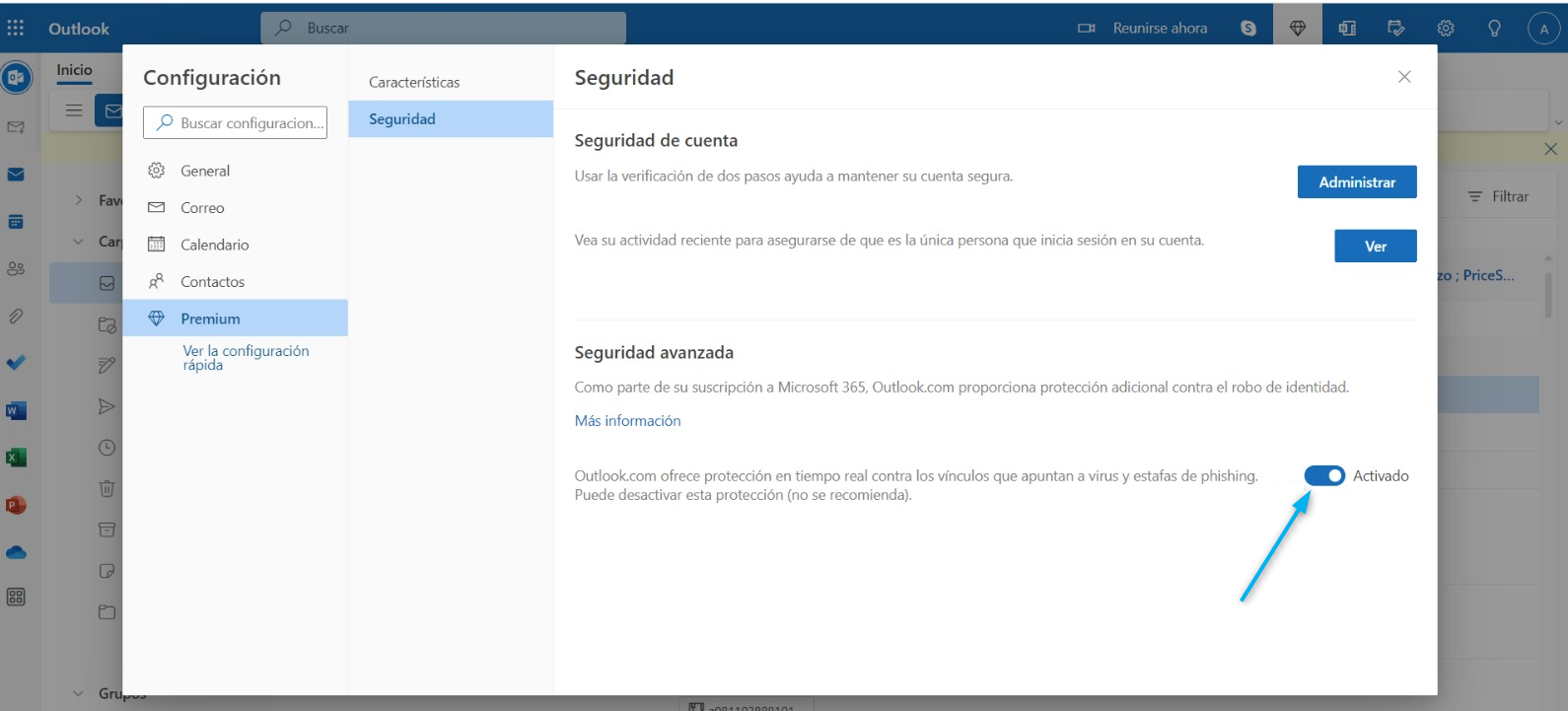Open settings gear icon in header
The width and height of the screenshot is (1568, 711).
click(x=1446, y=28)
